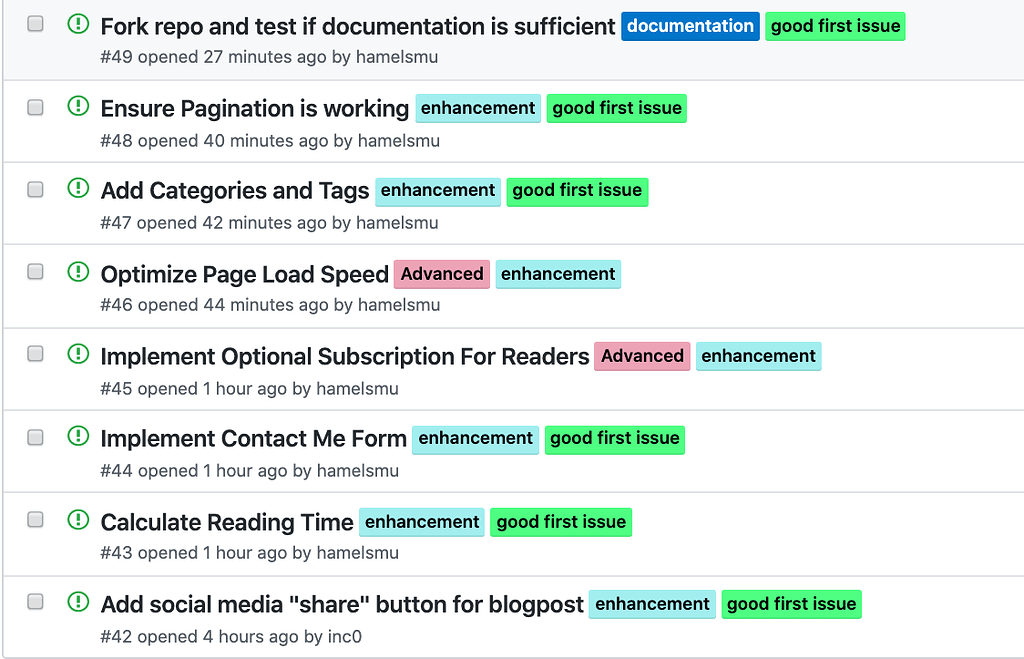The width and height of the screenshot is (1024, 659).
Task: Click the green icon next to issue #42
Action: coord(78,602)
